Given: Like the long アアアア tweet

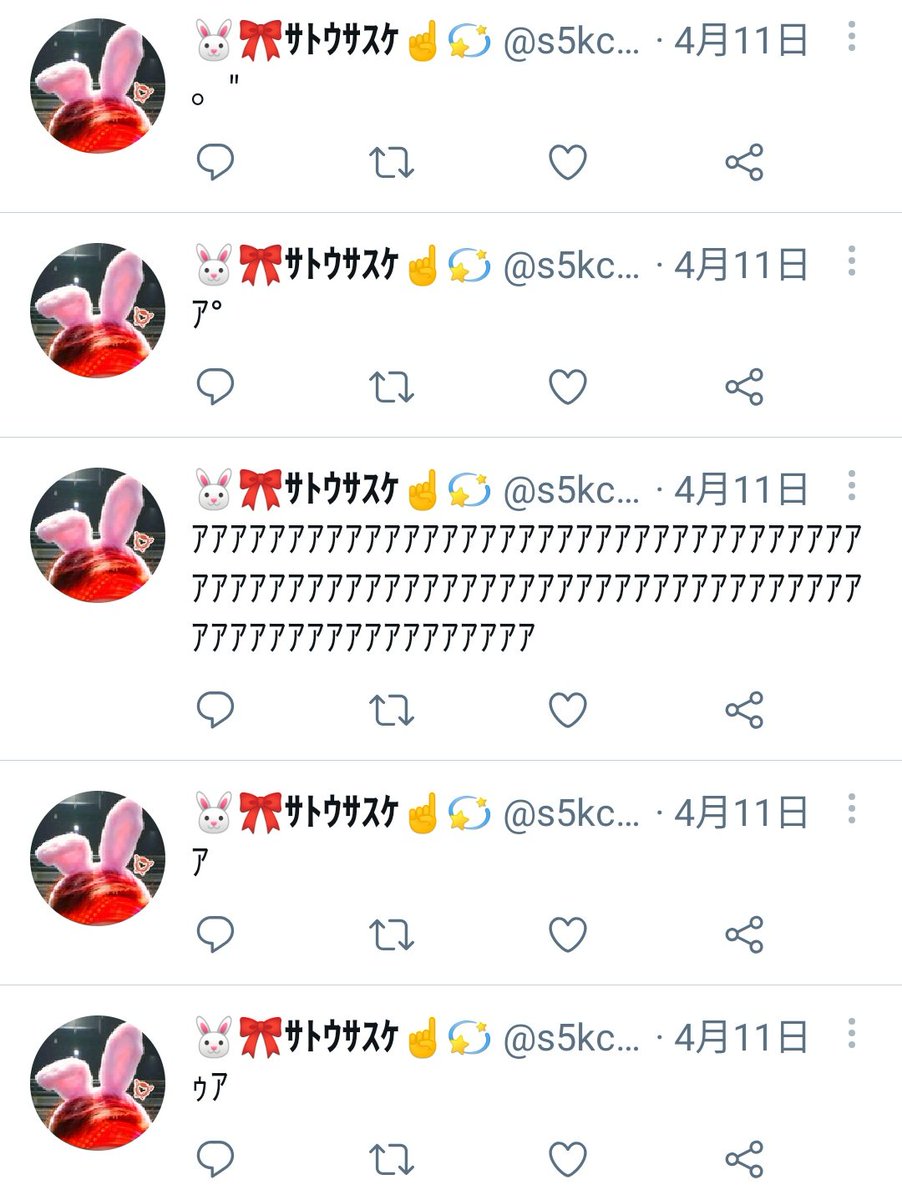Looking at the screenshot, I should pyautogui.click(x=568, y=710).
